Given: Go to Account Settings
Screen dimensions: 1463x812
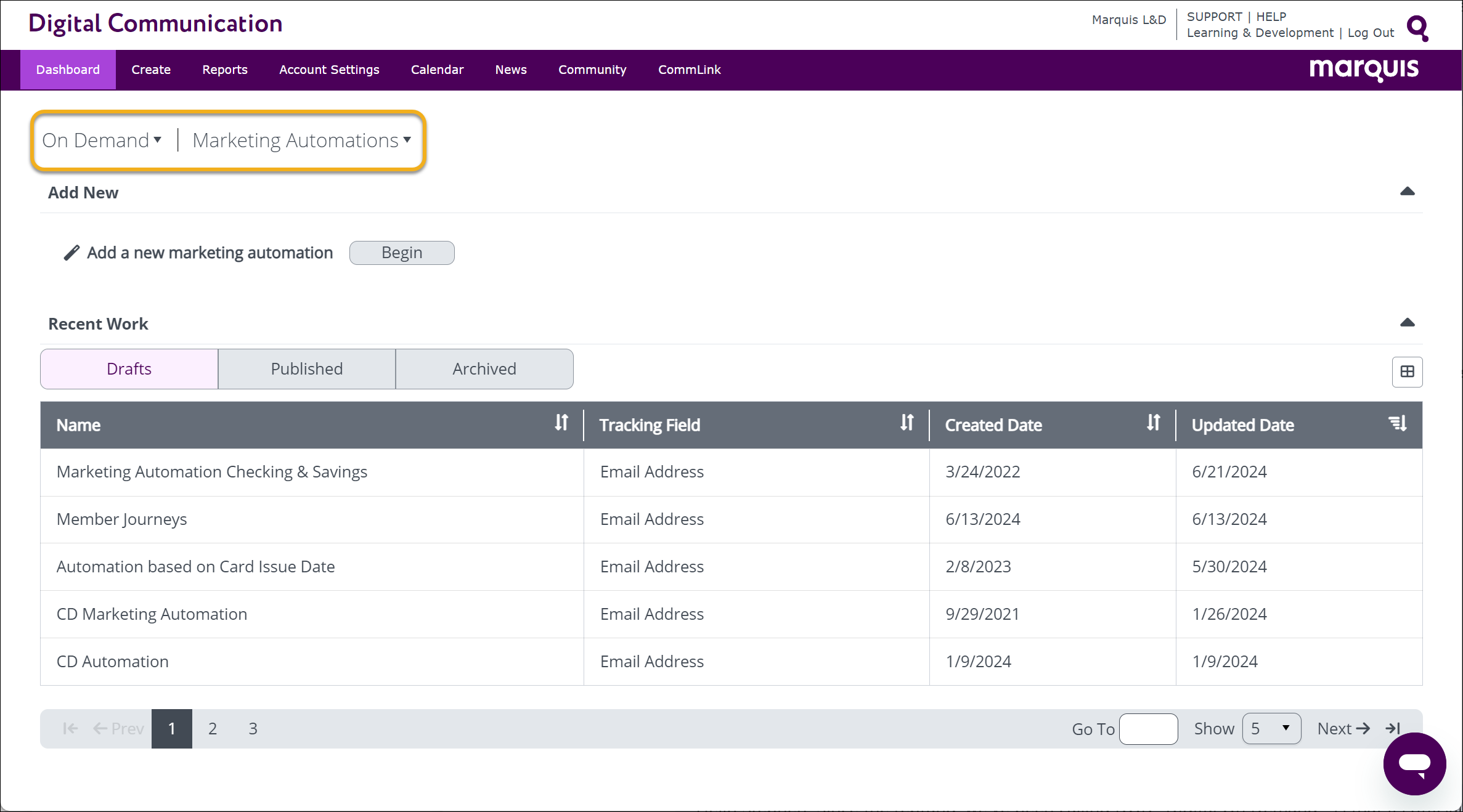Looking at the screenshot, I should tap(329, 70).
